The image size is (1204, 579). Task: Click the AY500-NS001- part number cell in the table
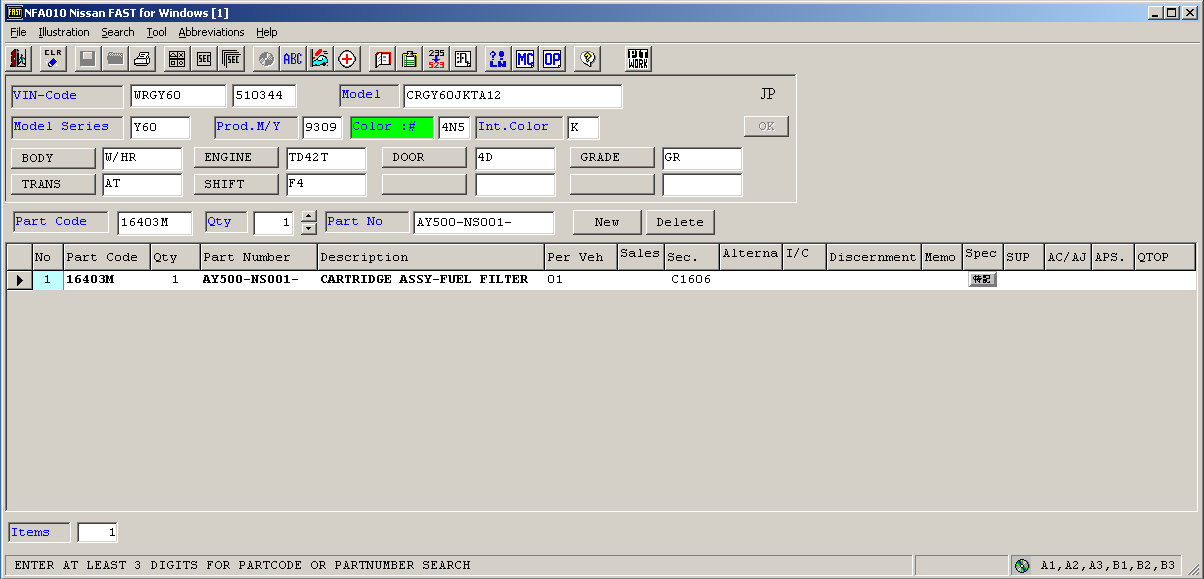(x=259, y=280)
